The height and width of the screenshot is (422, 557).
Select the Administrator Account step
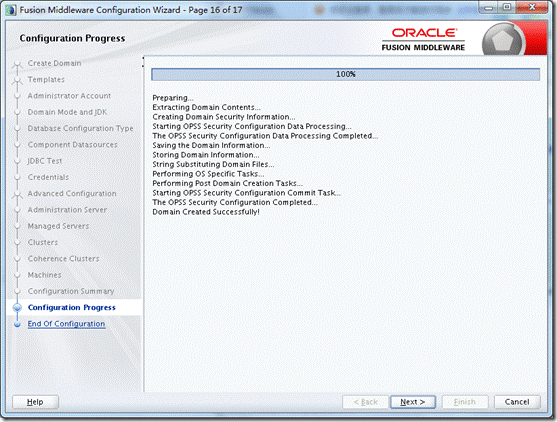pyautogui.click(x=69, y=96)
